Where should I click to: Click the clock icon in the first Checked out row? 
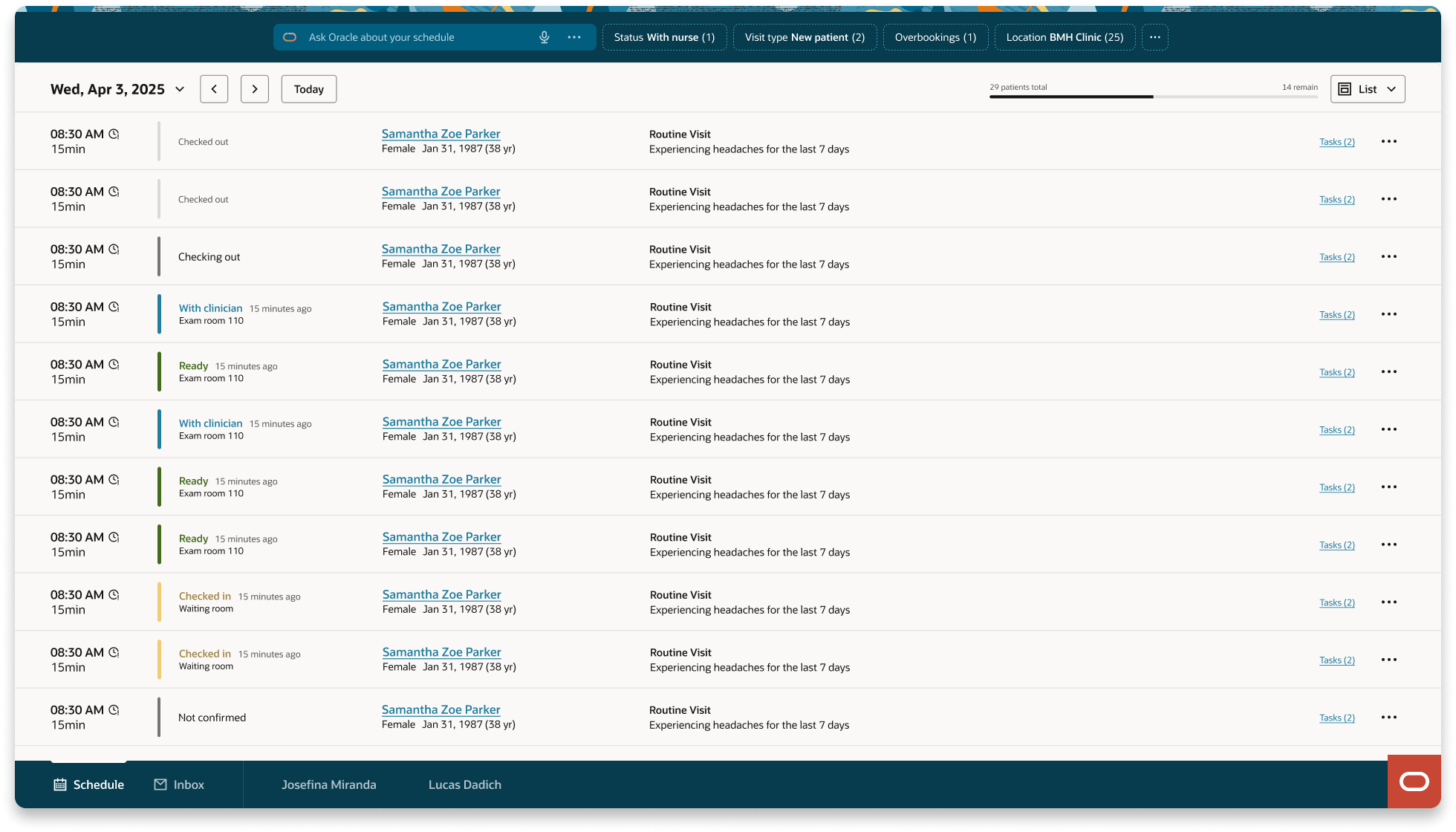tap(114, 134)
